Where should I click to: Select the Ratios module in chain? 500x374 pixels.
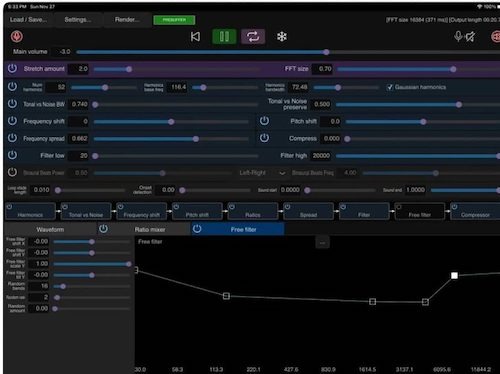click(x=253, y=211)
